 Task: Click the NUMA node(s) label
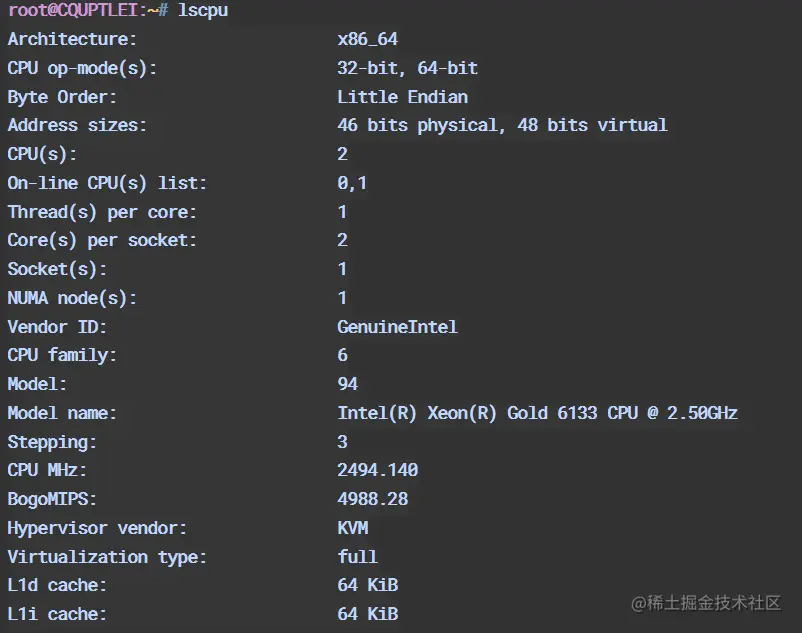(x=72, y=298)
